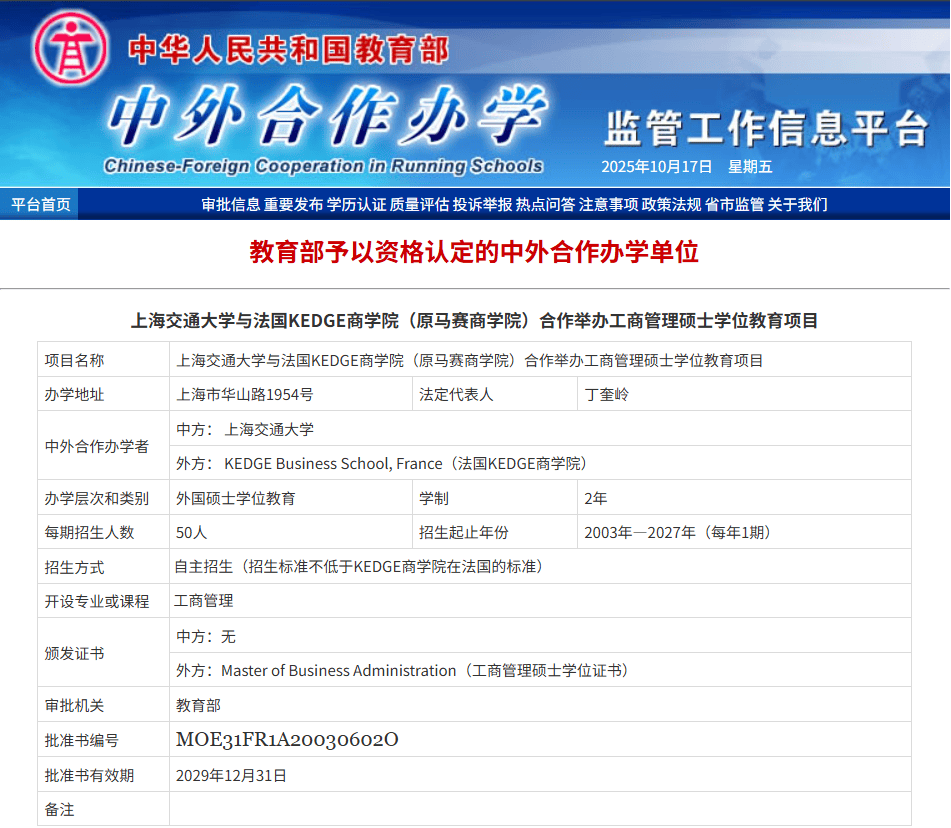Open 关于我们 page link
The width and height of the screenshot is (951, 828).
point(798,204)
